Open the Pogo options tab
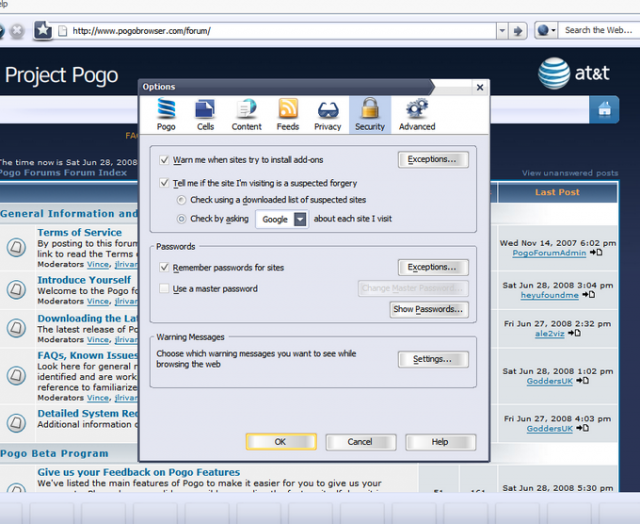This screenshot has height=524, width=640. (166, 115)
